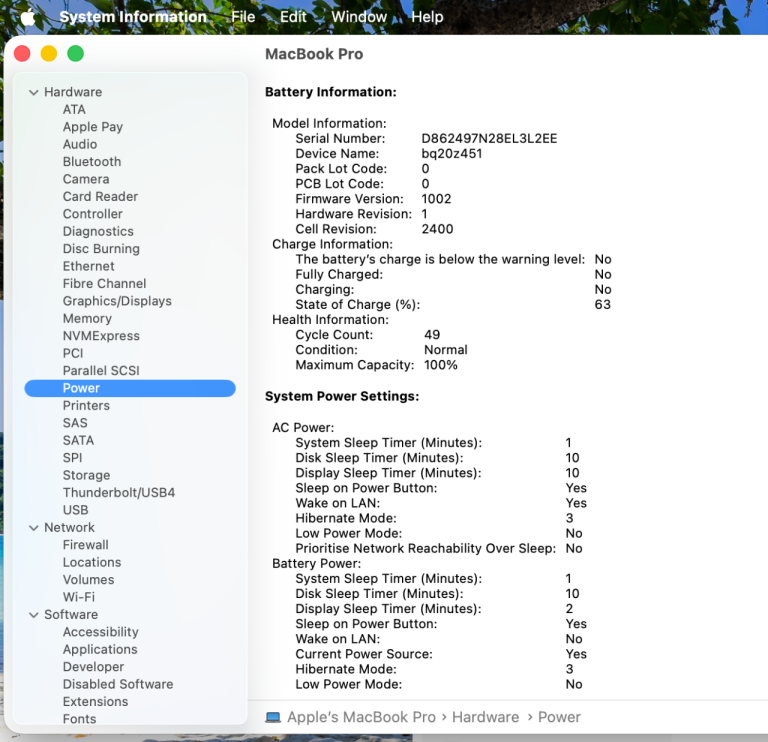Image resolution: width=768 pixels, height=742 pixels.
Task: Click the laptop icon in path bar
Action: [x=273, y=718]
